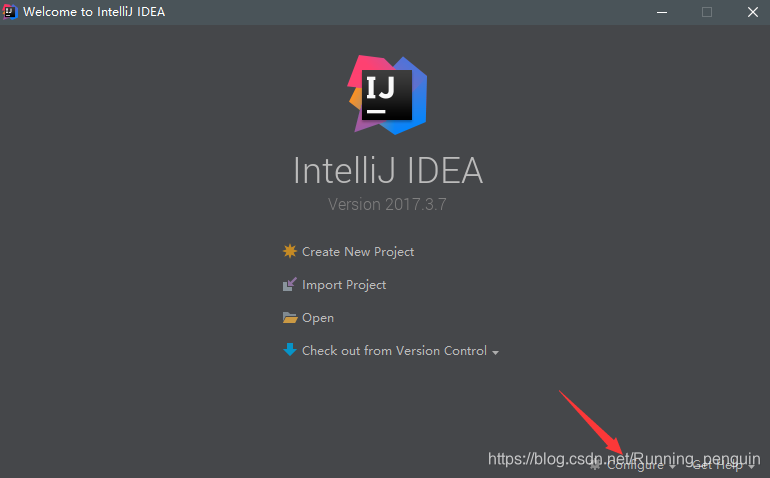This screenshot has height=478, width=770.
Task: Click the Import Project arrow icon
Action: click(x=290, y=284)
